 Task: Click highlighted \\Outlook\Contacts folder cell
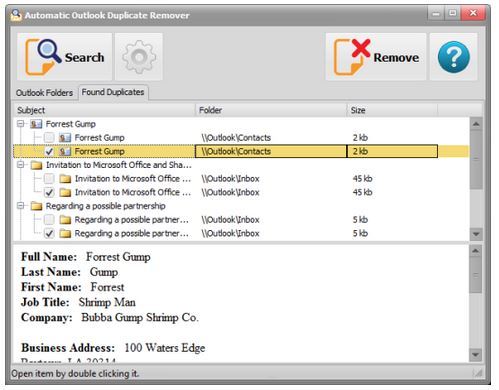pyautogui.click(x=271, y=151)
